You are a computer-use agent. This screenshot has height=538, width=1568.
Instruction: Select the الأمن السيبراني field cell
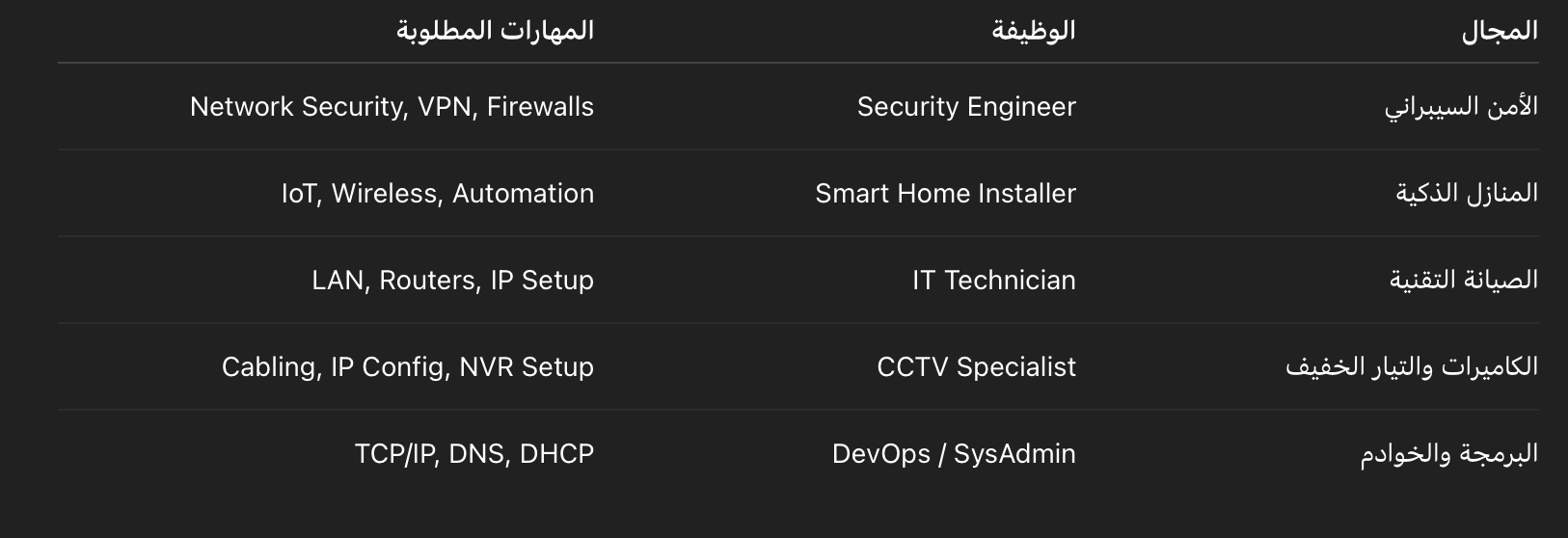pyautogui.click(x=1461, y=107)
